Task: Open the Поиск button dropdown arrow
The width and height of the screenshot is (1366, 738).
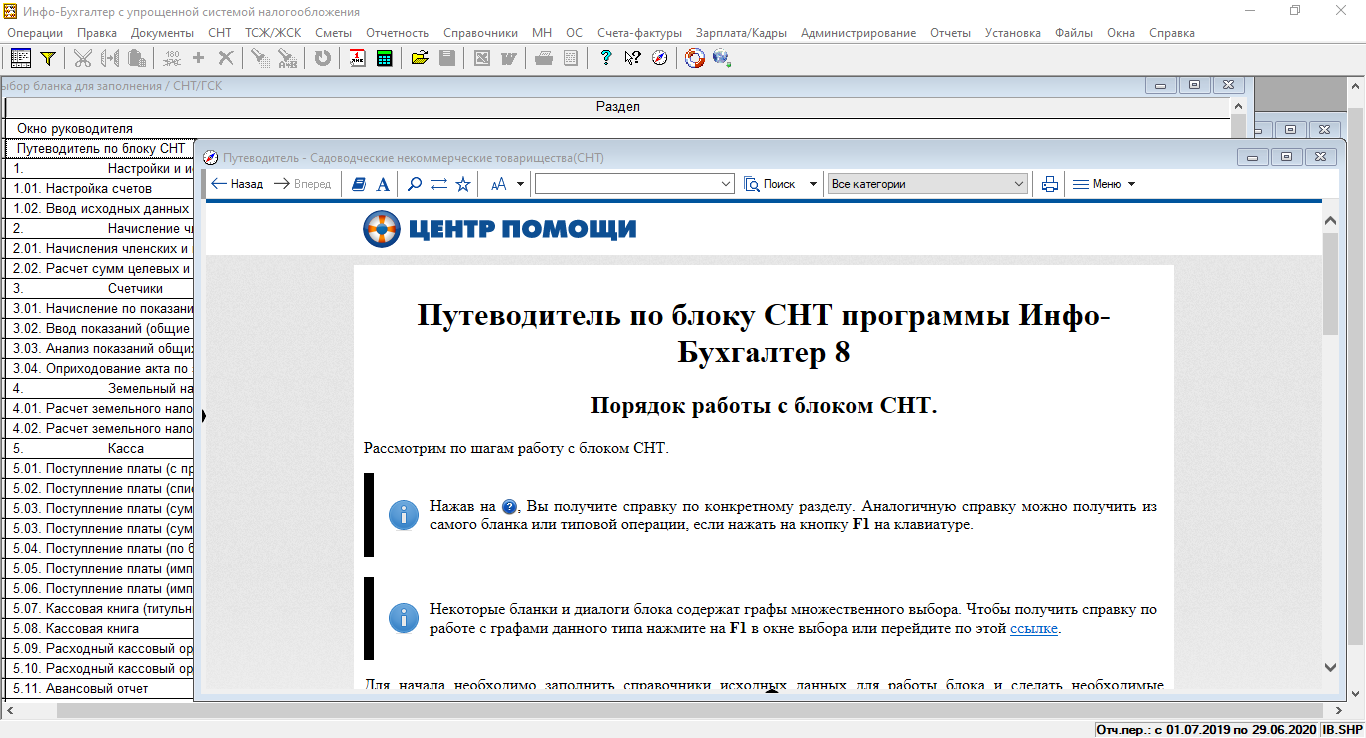Action: coord(813,184)
